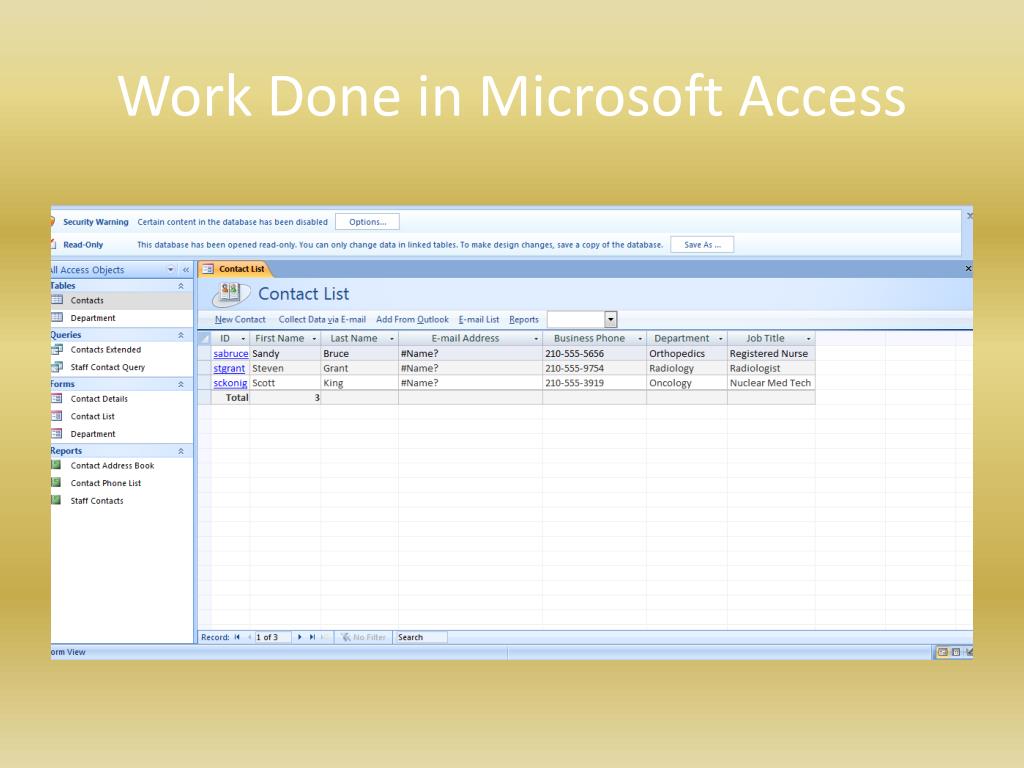Image resolution: width=1024 pixels, height=768 pixels.
Task: Open the ID column filter dropdown
Action: [244, 338]
